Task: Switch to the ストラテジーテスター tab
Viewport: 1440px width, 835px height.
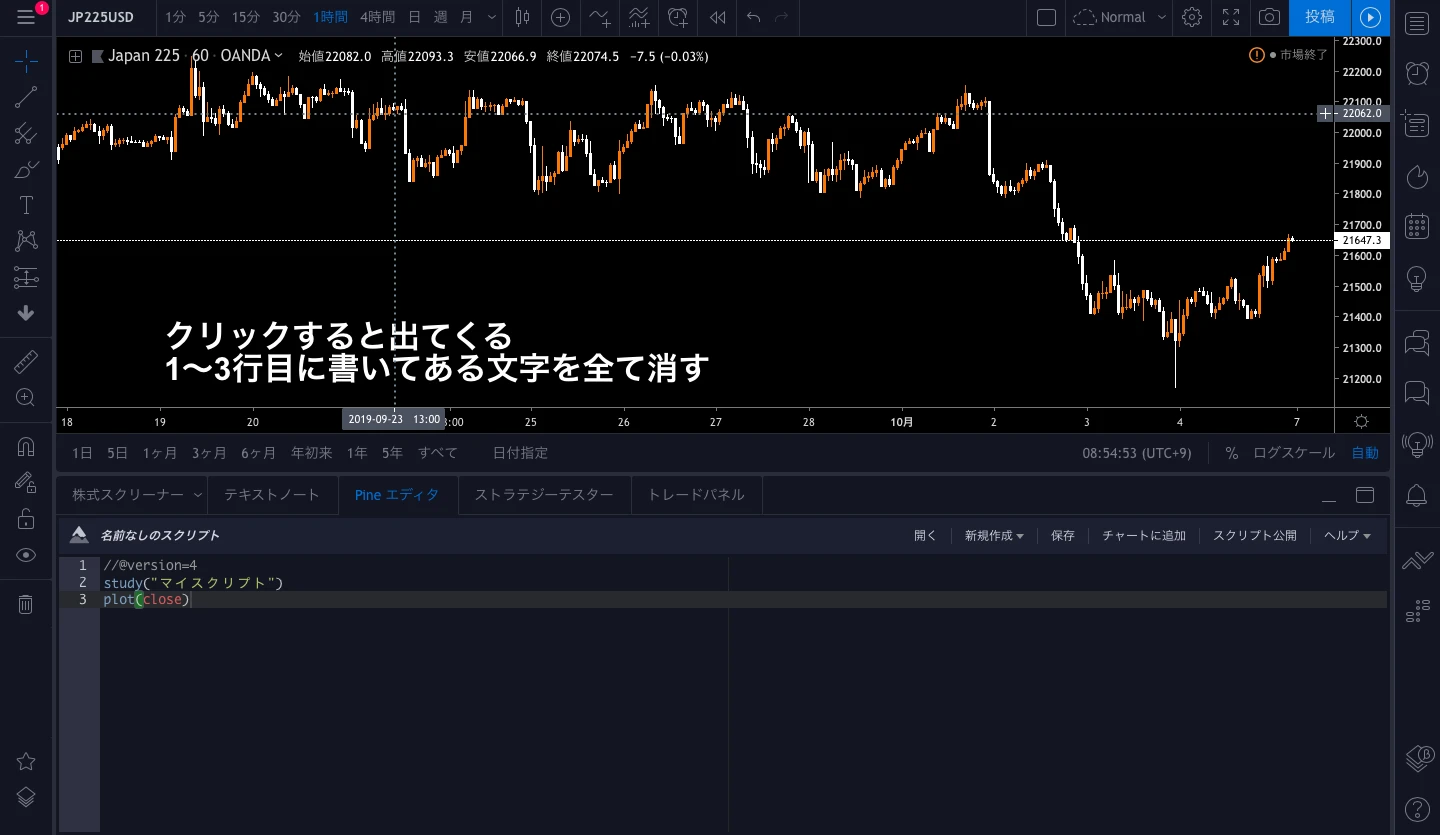Action: tap(544, 494)
